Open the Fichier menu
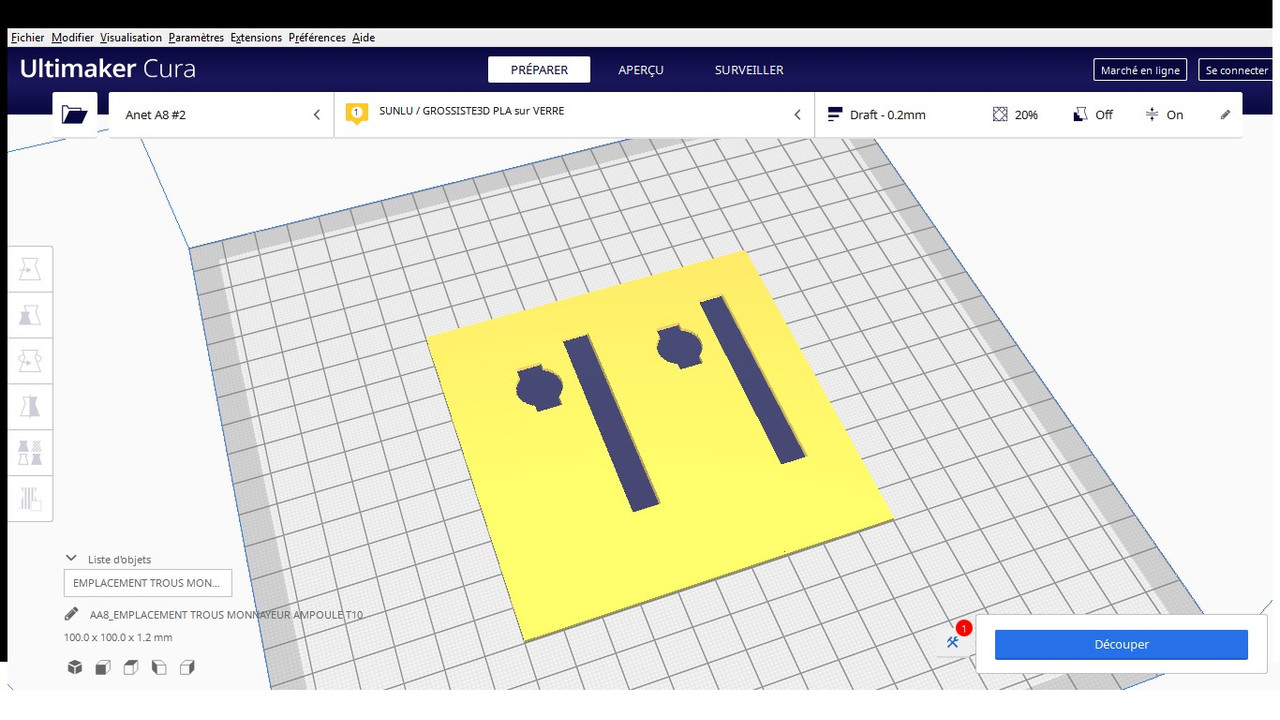1280x720 pixels. tap(28, 38)
